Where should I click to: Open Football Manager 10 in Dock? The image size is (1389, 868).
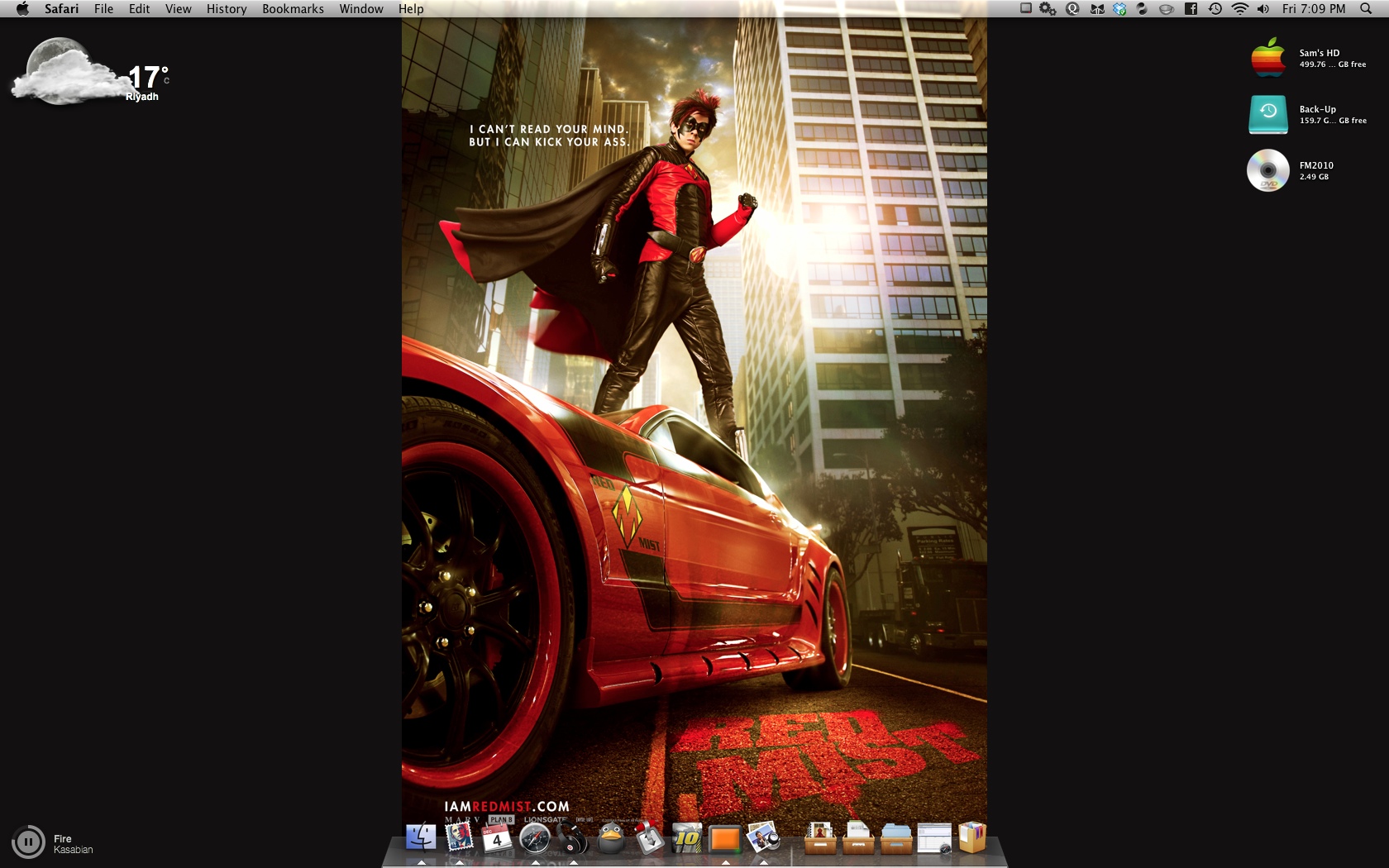click(687, 838)
